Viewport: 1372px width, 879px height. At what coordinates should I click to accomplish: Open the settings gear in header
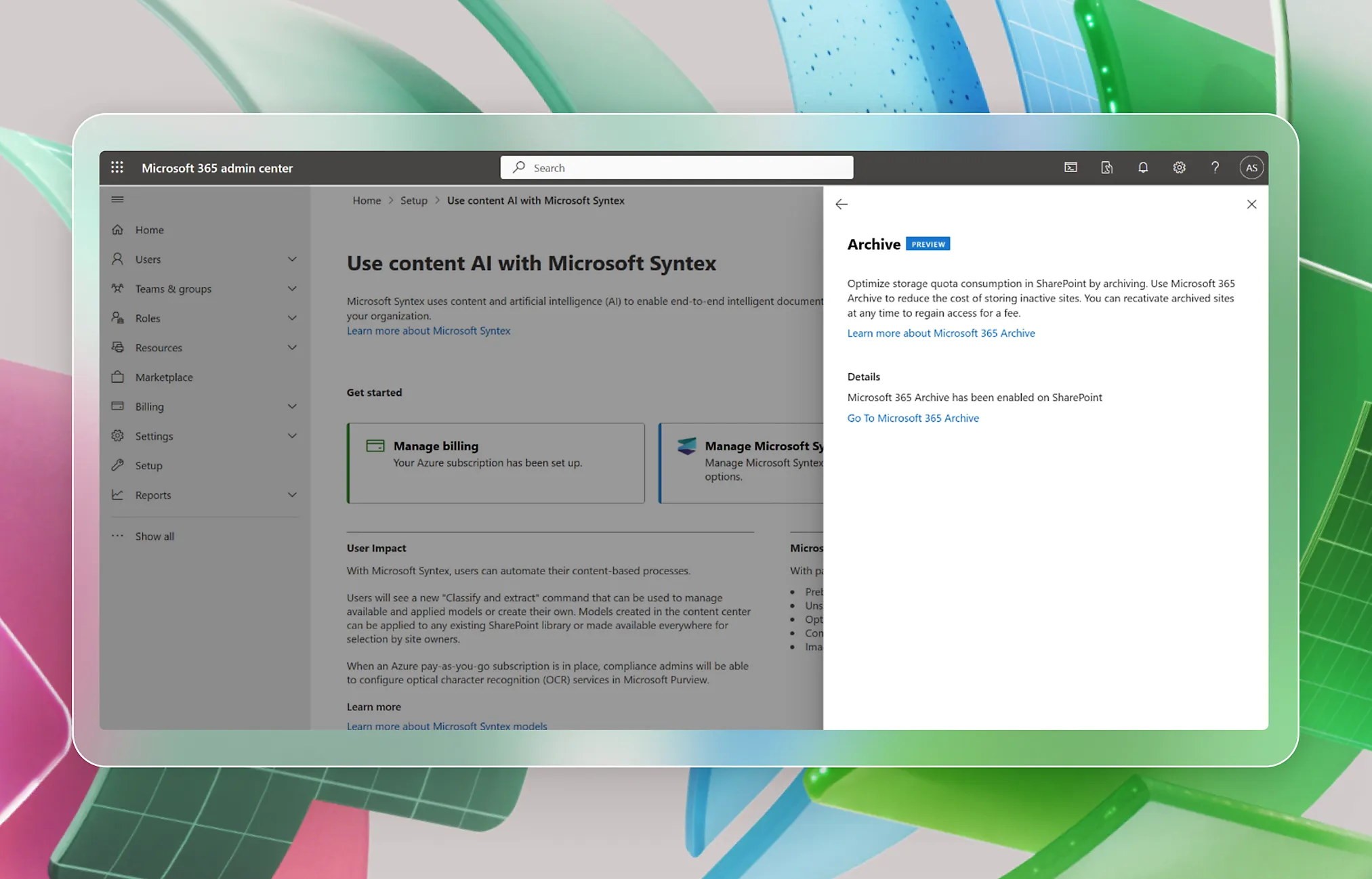pos(1179,167)
